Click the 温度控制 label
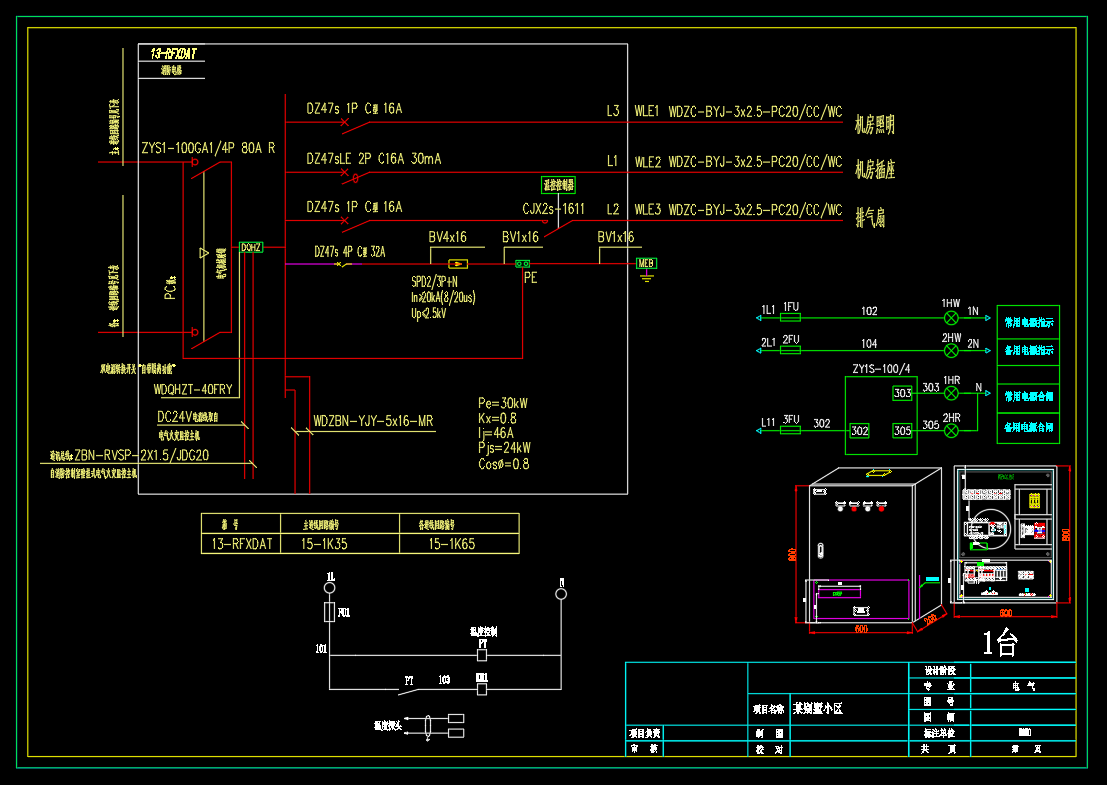Image resolution: width=1107 pixels, height=785 pixels. point(484,632)
